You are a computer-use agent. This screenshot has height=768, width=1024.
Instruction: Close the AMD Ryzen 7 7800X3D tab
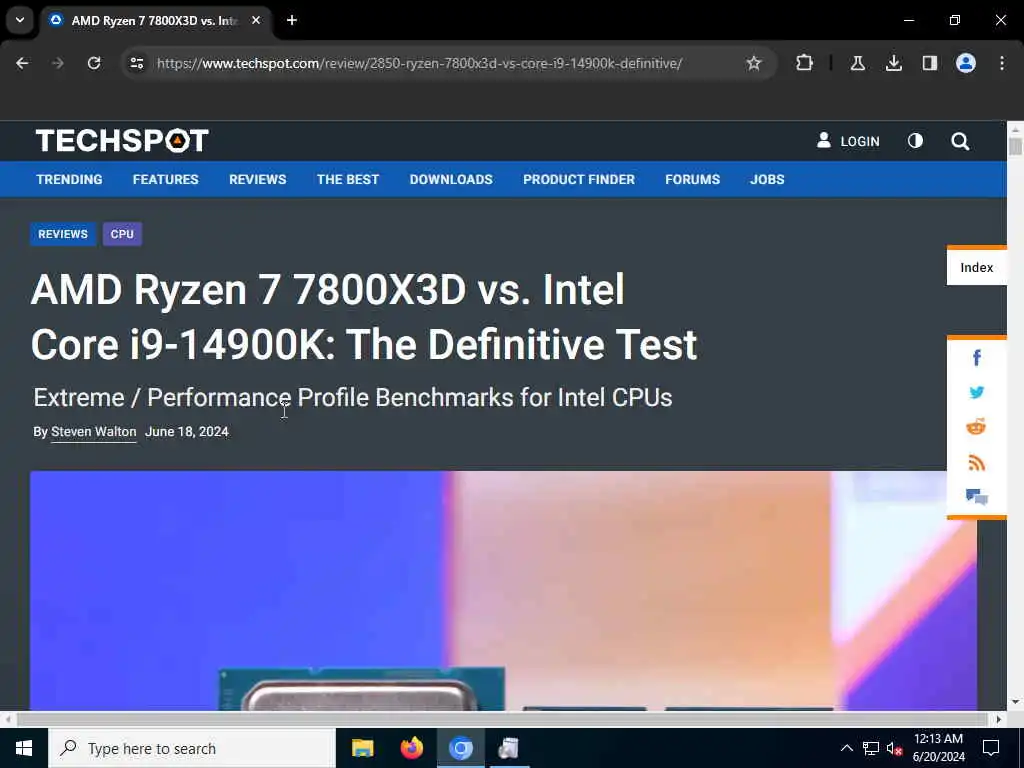256,20
